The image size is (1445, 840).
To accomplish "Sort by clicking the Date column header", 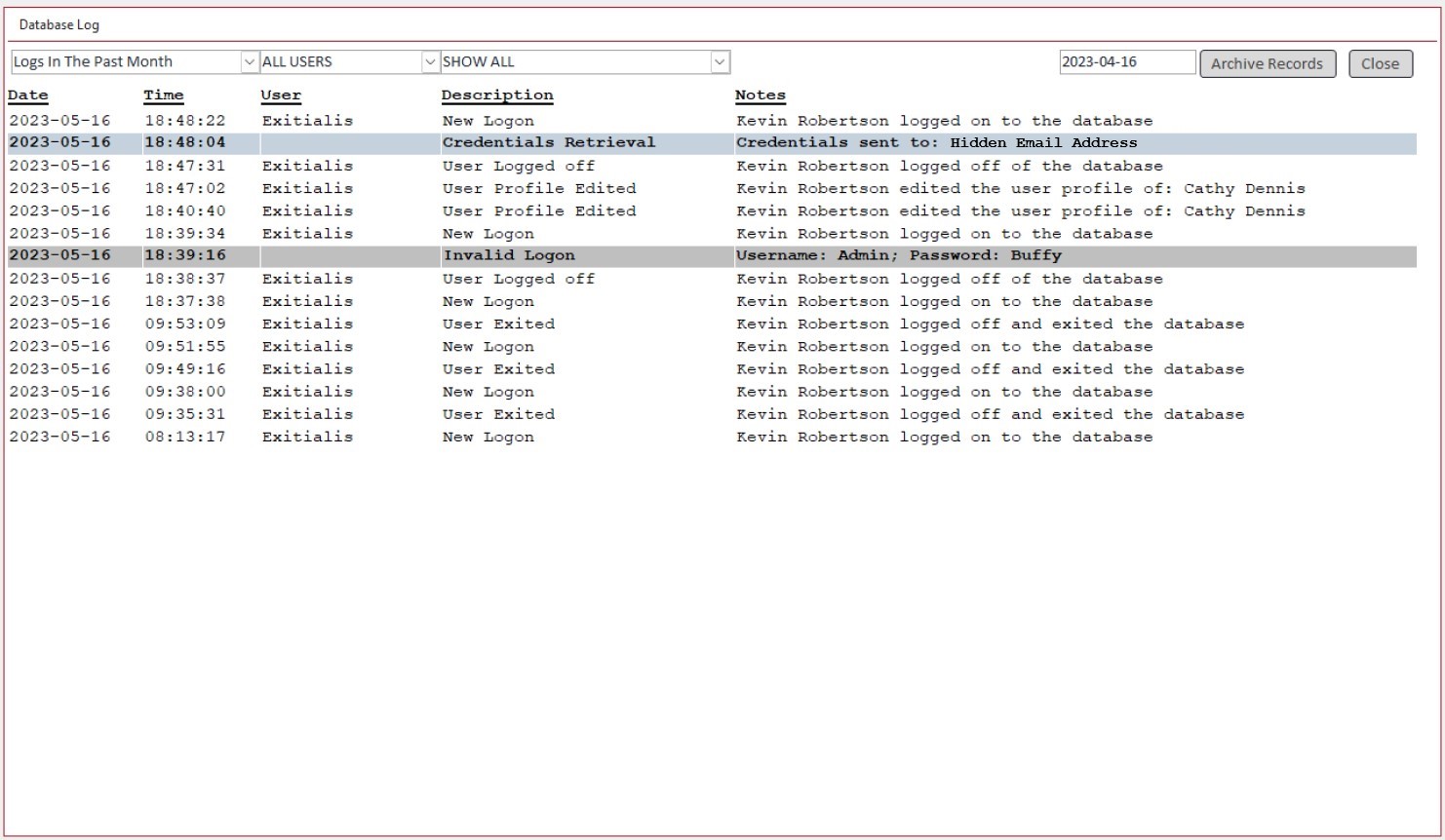I will click(27, 95).
